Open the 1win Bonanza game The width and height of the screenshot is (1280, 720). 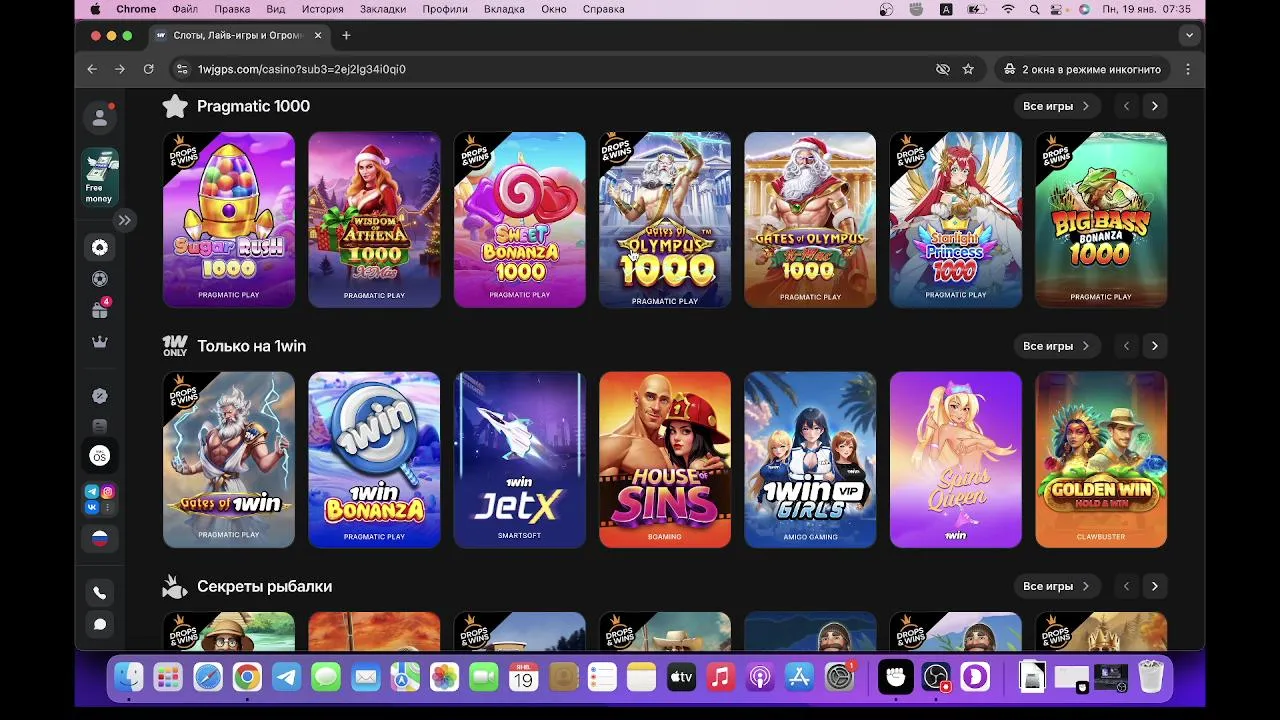point(374,460)
